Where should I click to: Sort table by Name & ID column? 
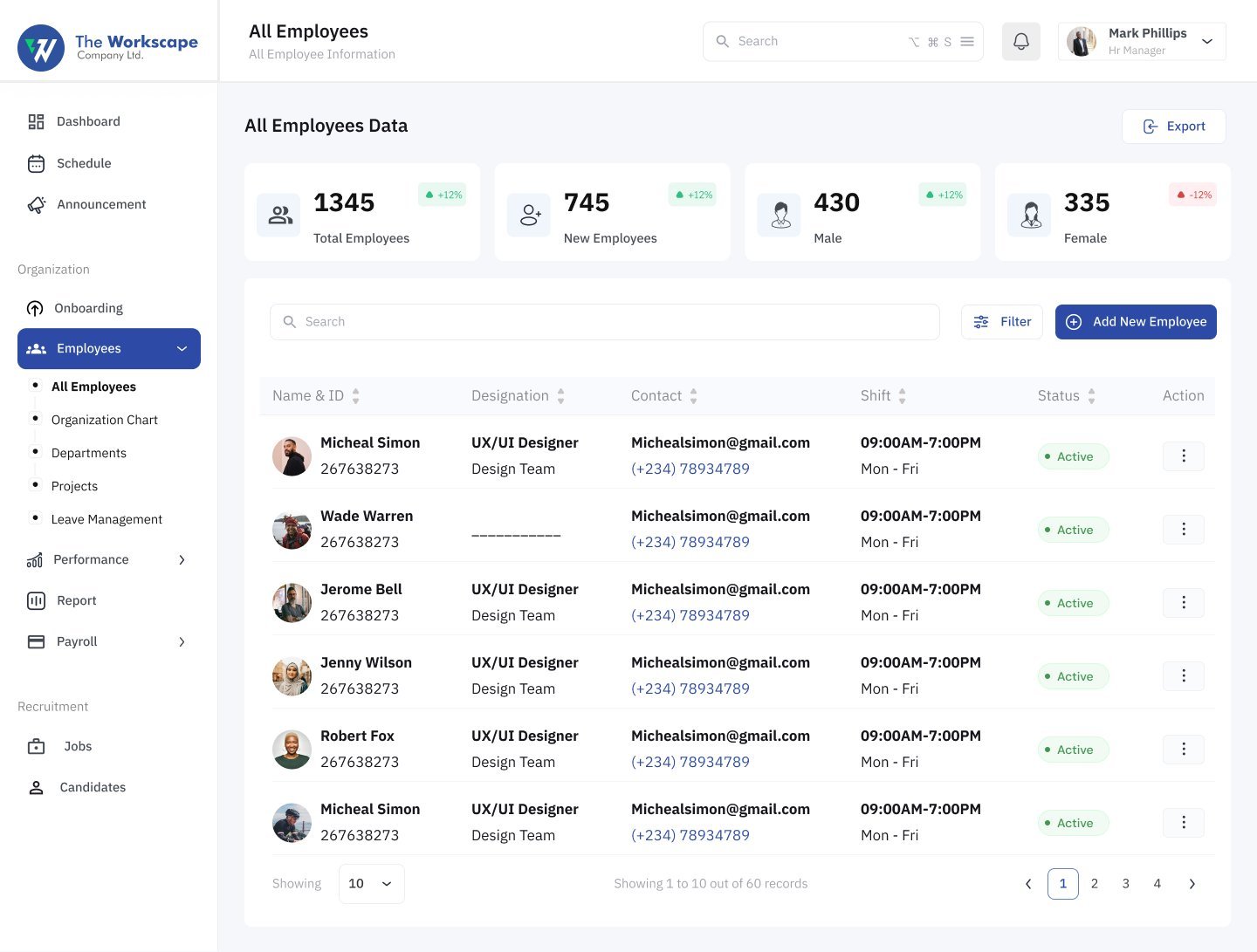pyautogui.click(x=356, y=396)
